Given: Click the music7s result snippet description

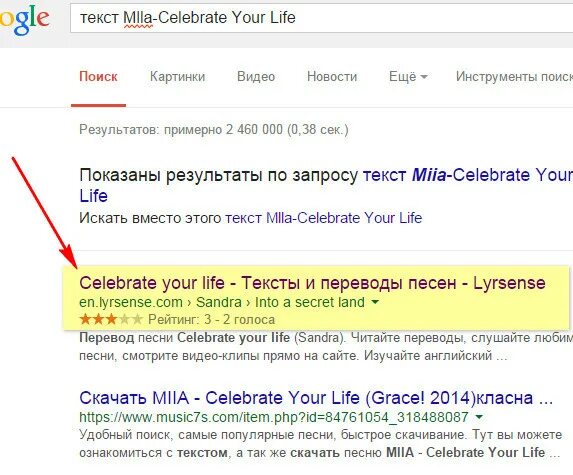Looking at the screenshot, I should [x=320, y=444].
